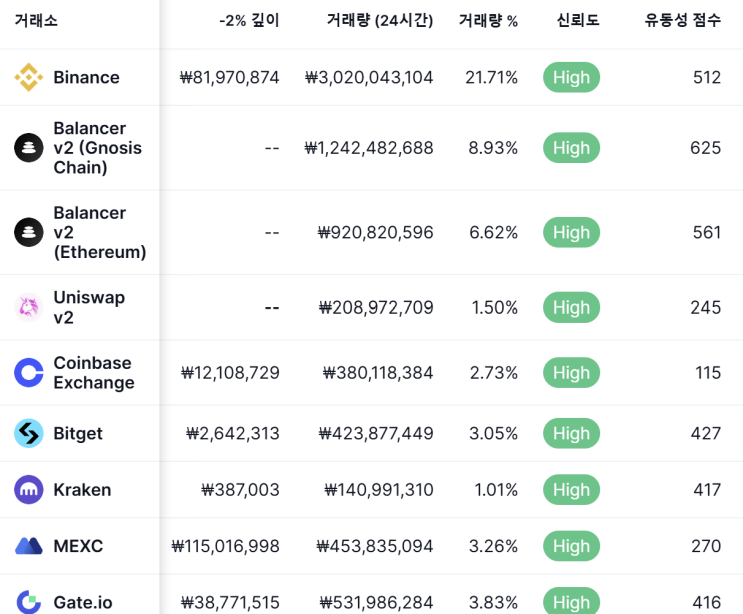The image size is (743, 614).
Task: Click the Binance logo icon
Action: (29, 78)
